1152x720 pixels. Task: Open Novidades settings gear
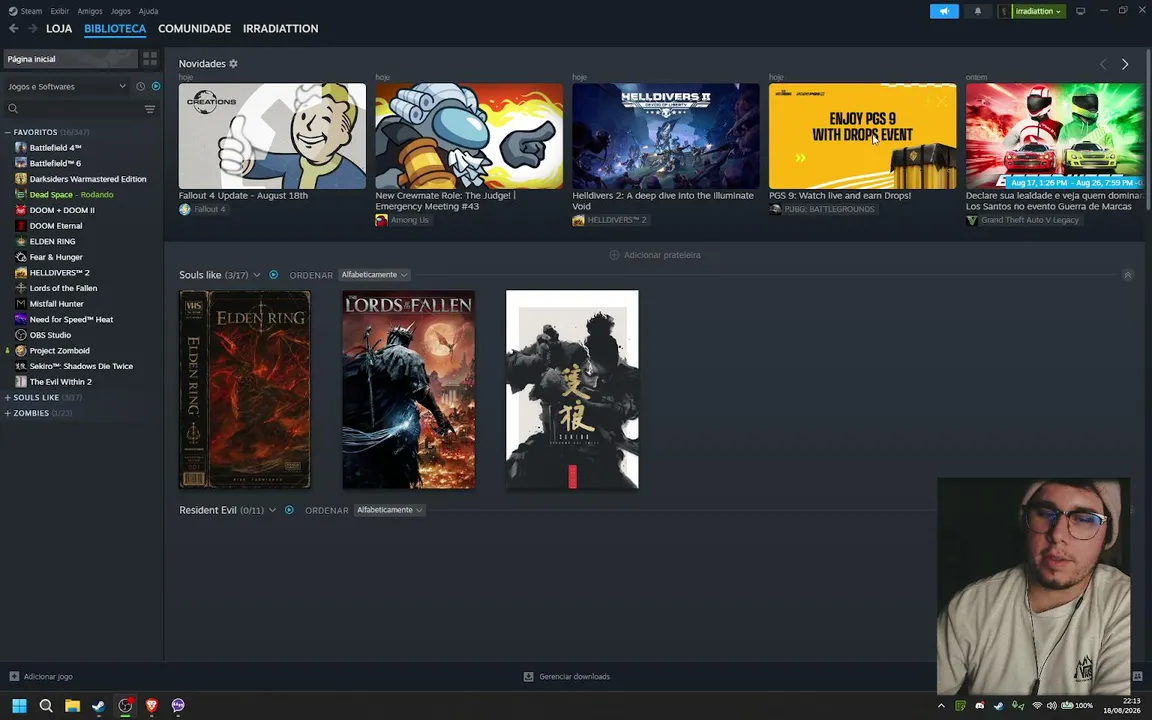click(234, 64)
